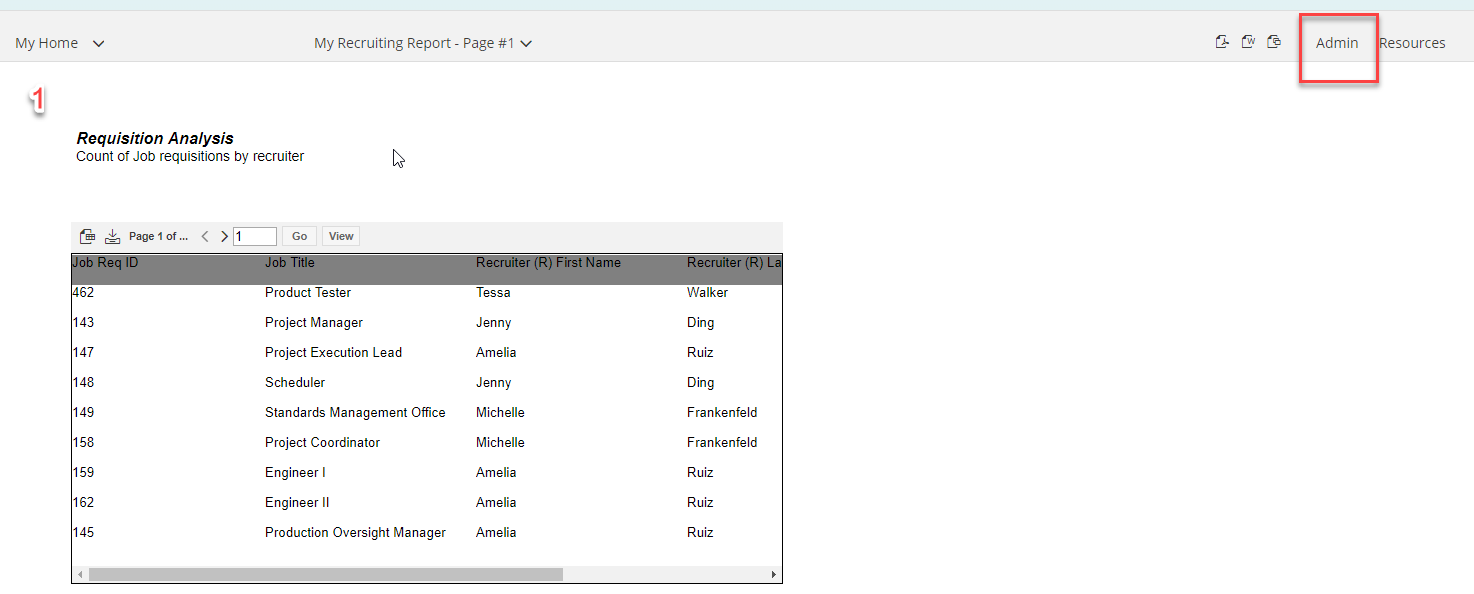This screenshot has height=594, width=1474.
Task: Open the Resources menu
Action: click(x=1412, y=43)
